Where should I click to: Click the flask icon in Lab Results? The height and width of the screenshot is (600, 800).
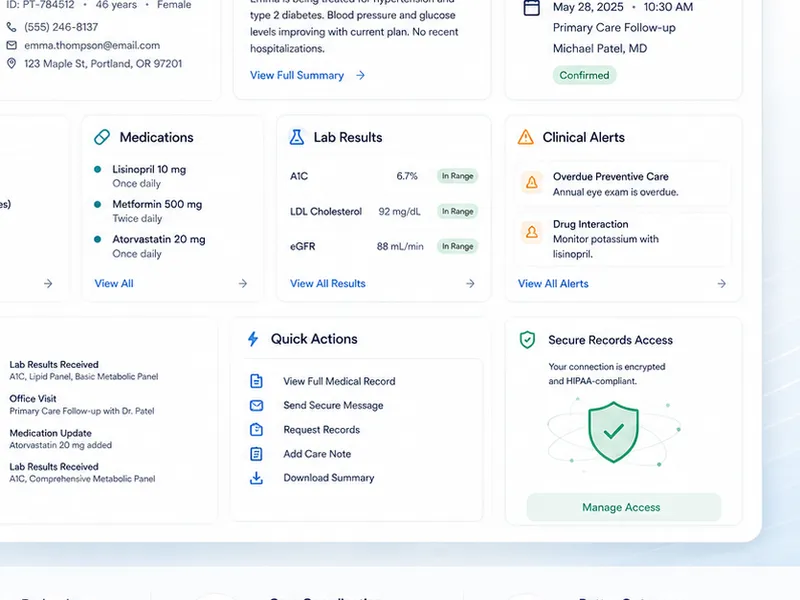click(x=296, y=137)
